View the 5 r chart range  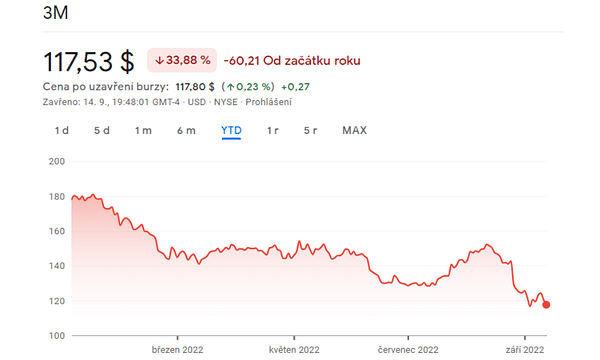310,130
